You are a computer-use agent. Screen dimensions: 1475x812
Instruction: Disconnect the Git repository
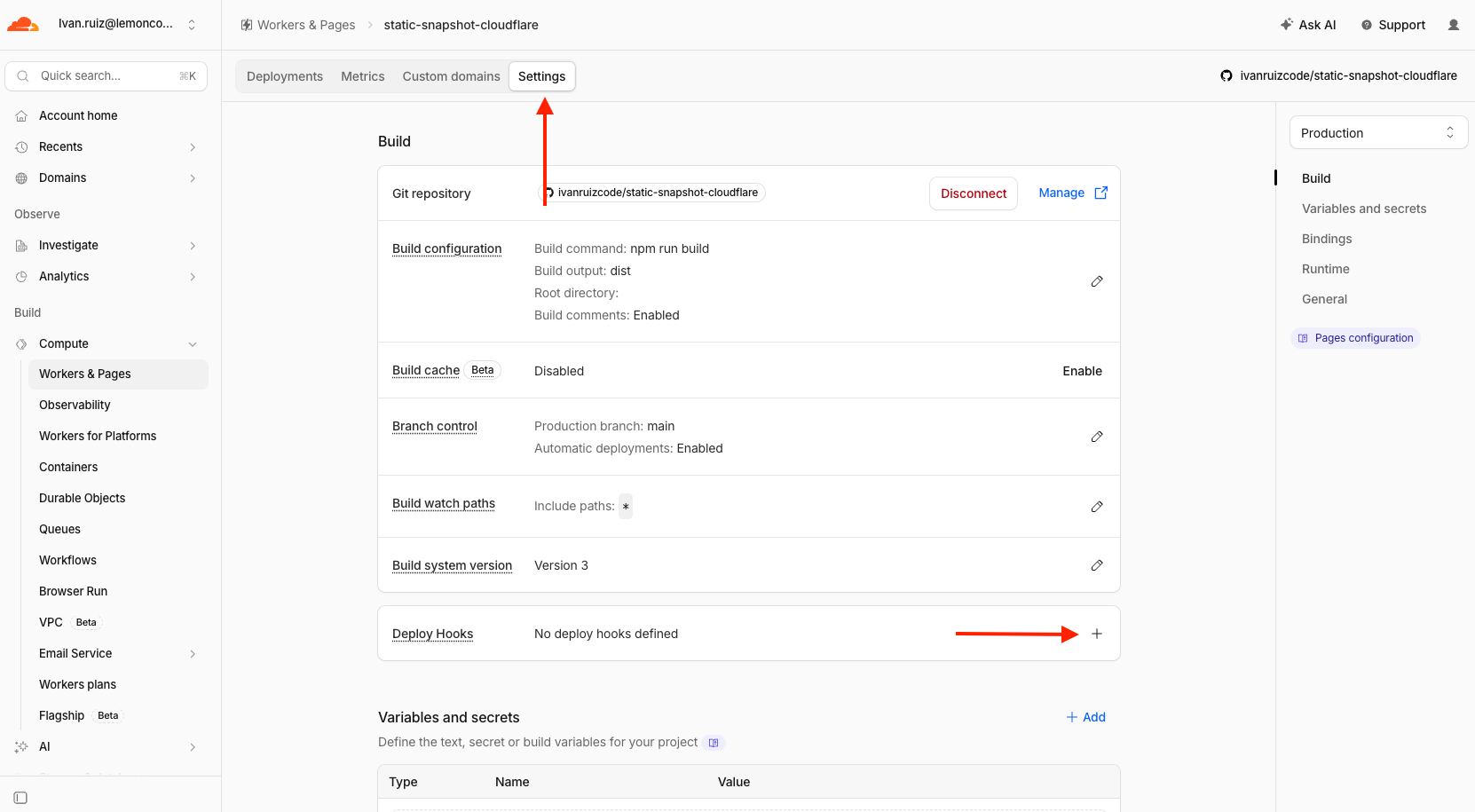pos(974,193)
